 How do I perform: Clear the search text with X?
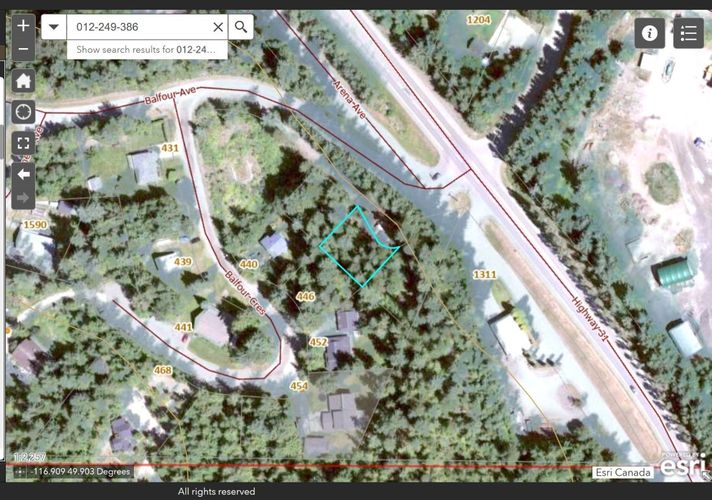coord(217,27)
